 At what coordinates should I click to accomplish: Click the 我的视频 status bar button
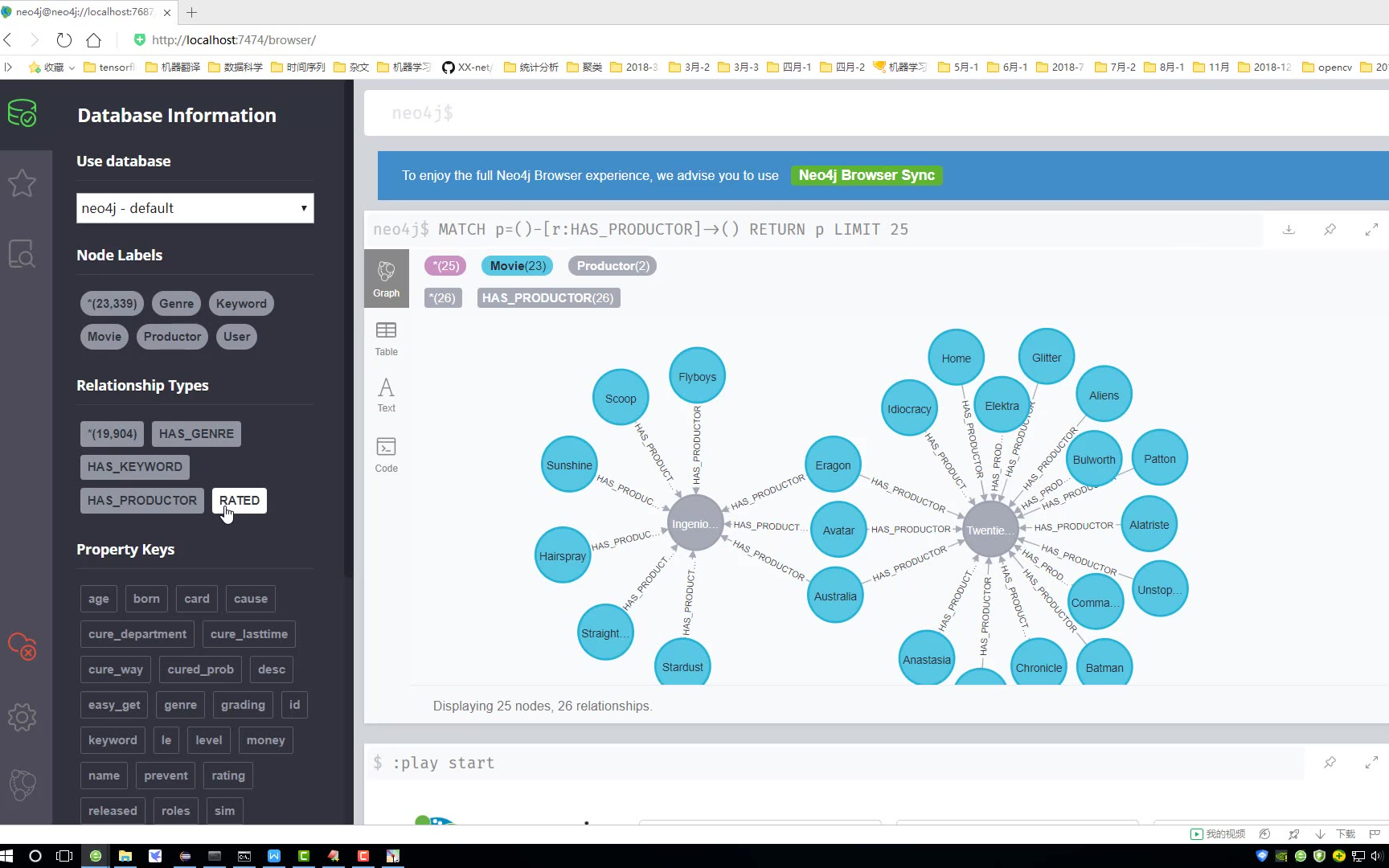tap(1218, 834)
